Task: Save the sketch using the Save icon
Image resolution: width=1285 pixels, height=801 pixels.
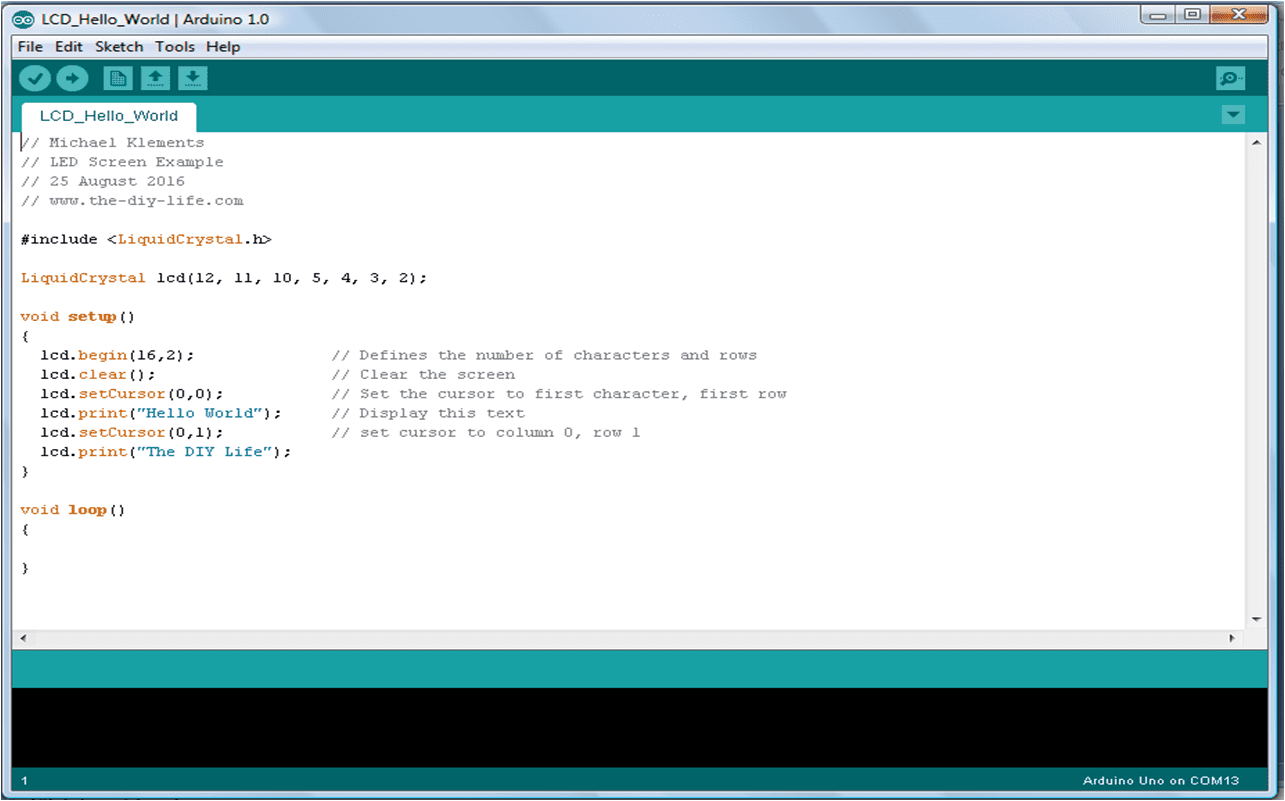Action: tap(192, 79)
